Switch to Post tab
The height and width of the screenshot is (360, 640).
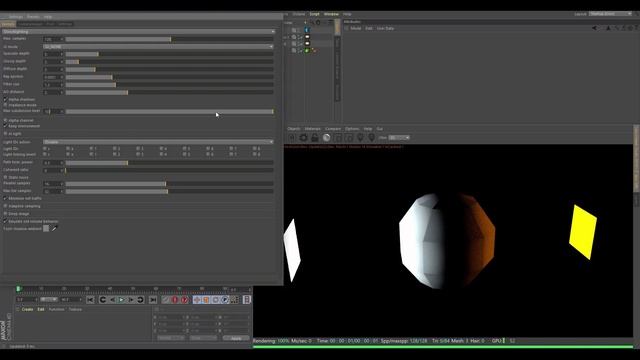coord(49,24)
